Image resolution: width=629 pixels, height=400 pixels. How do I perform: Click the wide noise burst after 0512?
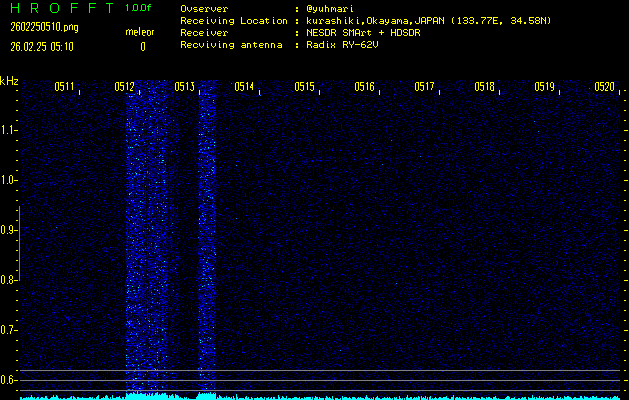click(146, 237)
